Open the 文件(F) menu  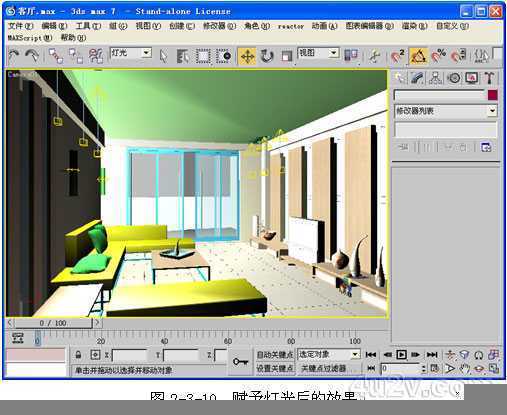click(20, 26)
